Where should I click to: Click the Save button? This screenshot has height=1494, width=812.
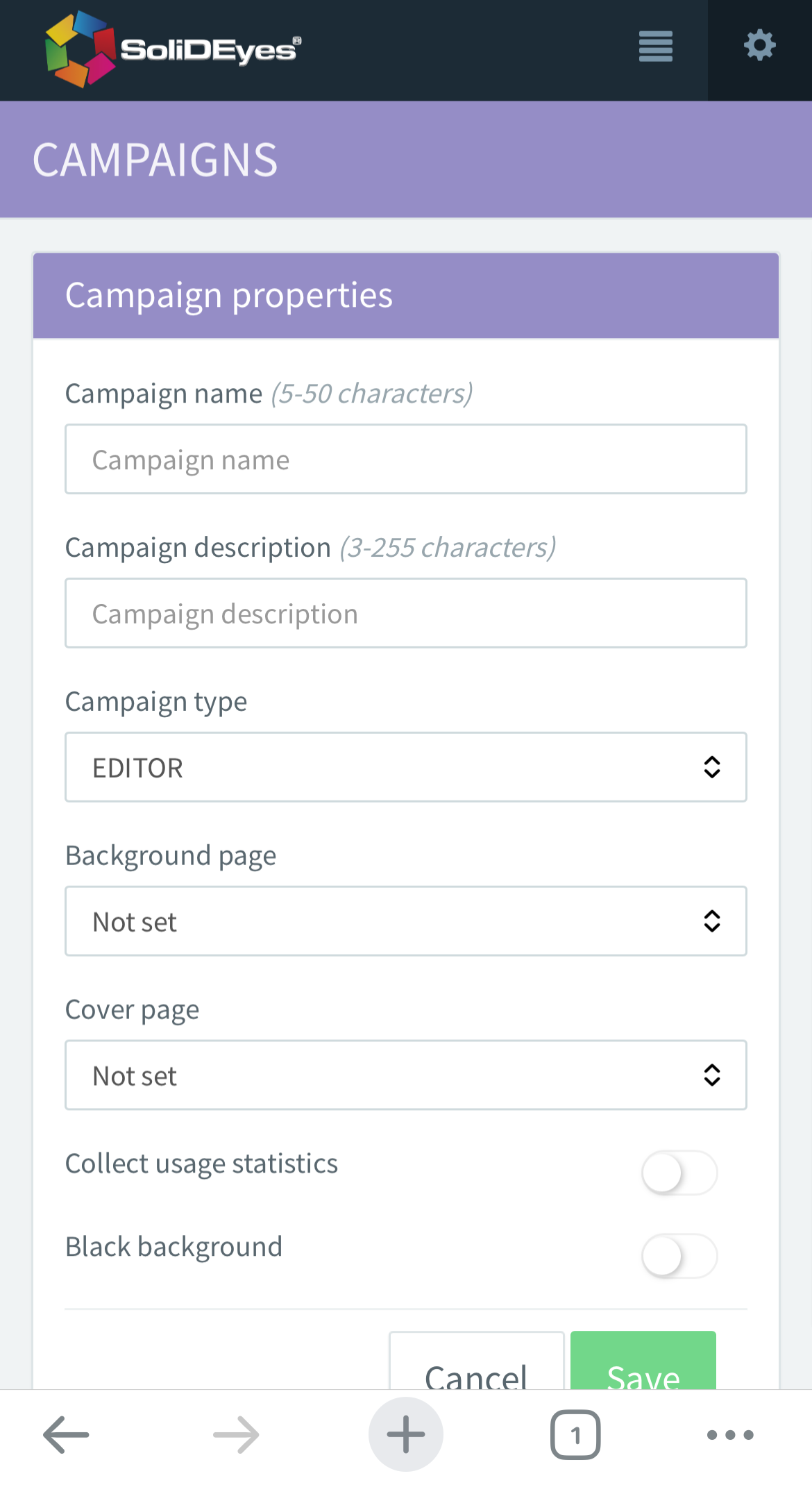(x=643, y=1361)
